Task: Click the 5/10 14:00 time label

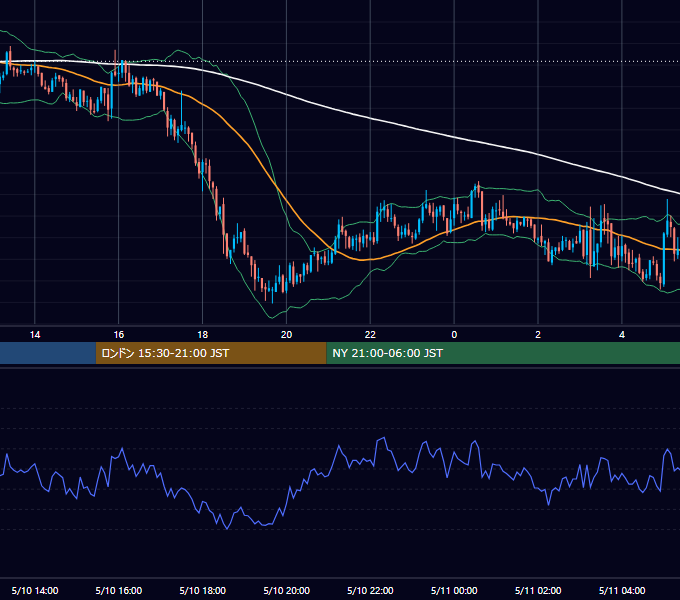Action: tap(35, 590)
